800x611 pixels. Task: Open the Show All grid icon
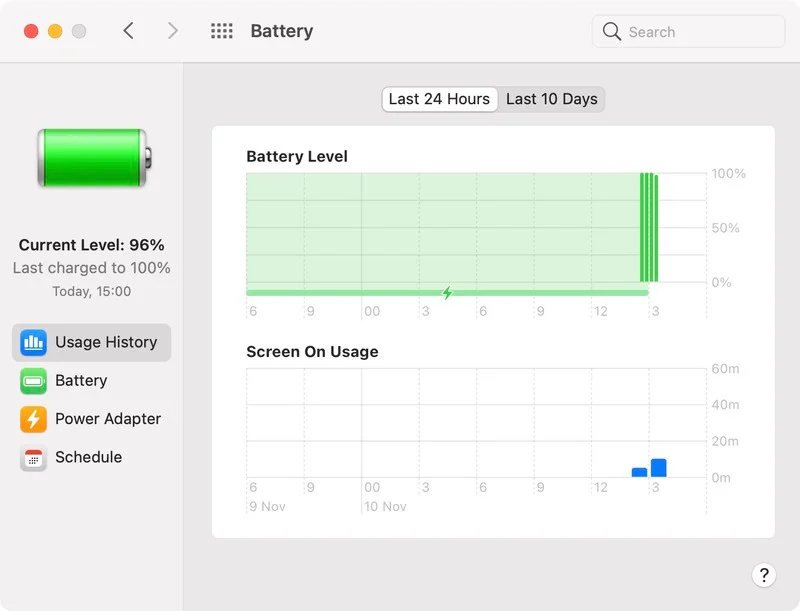pos(221,31)
